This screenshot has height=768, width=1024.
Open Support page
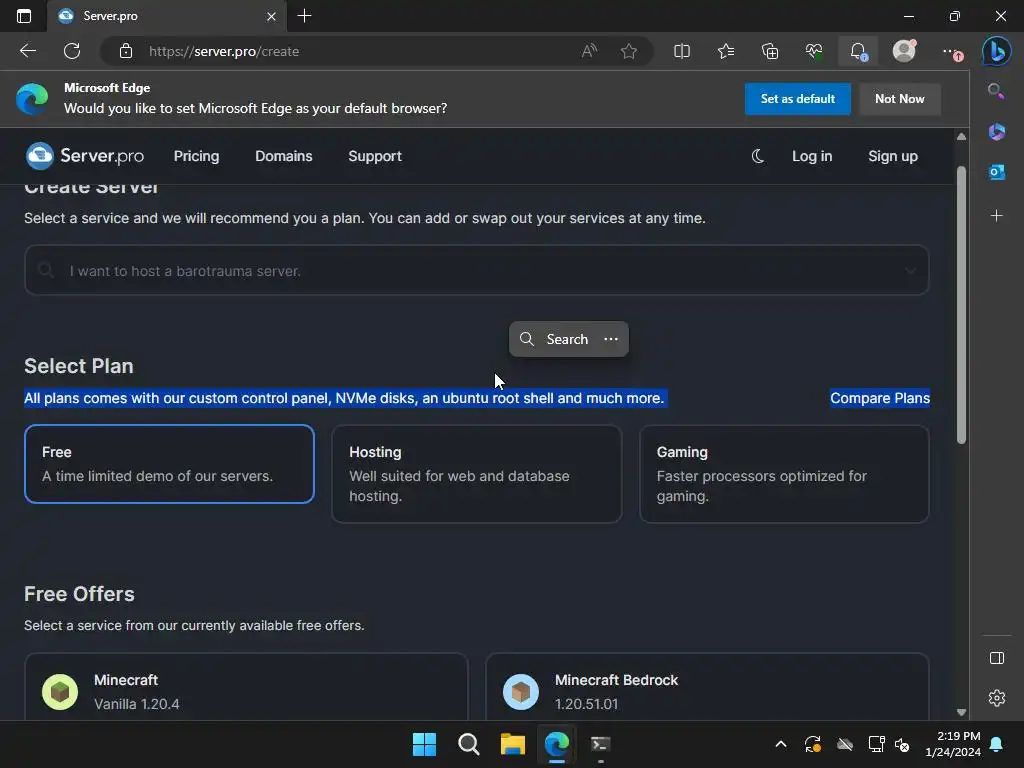click(x=375, y=156)
